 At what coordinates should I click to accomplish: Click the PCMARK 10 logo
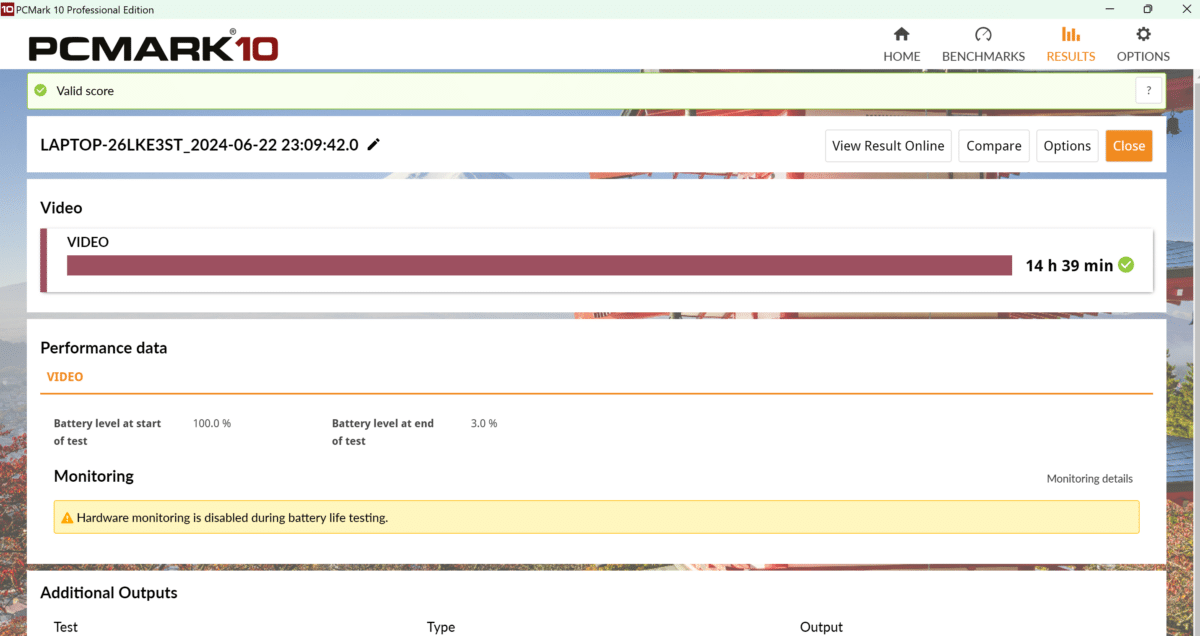[x=153, y=46]
